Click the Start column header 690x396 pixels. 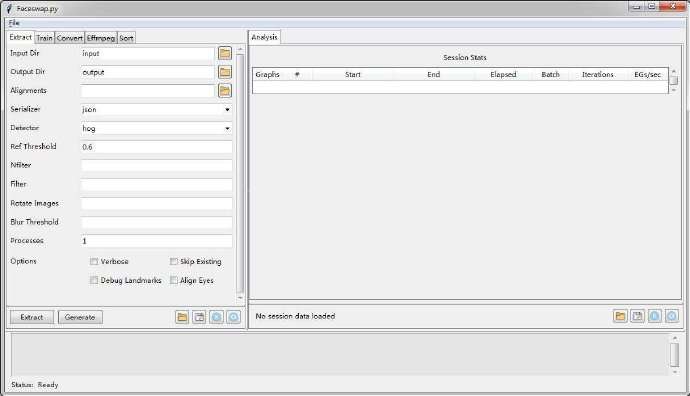353,74
